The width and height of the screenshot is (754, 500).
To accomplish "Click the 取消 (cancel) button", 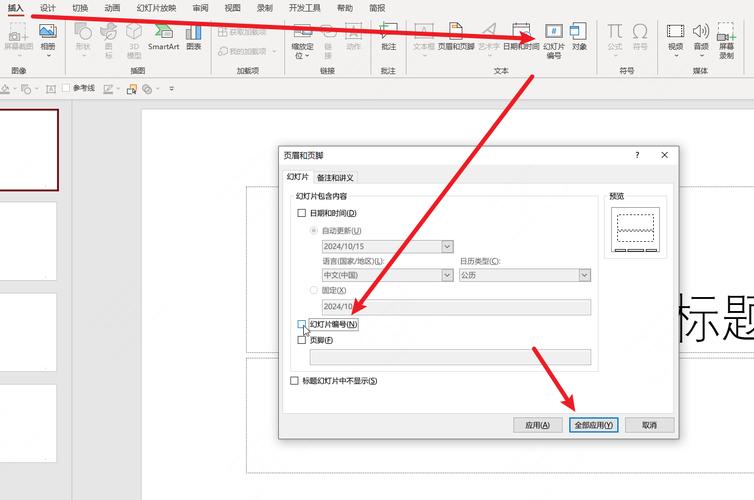I will [649, 425].
